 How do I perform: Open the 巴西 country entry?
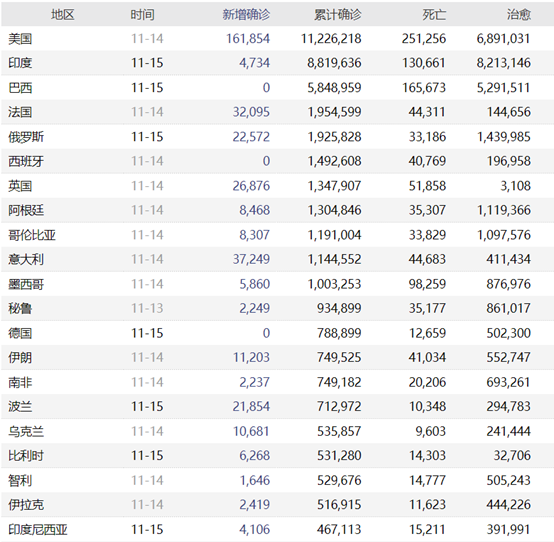[20, 88]
